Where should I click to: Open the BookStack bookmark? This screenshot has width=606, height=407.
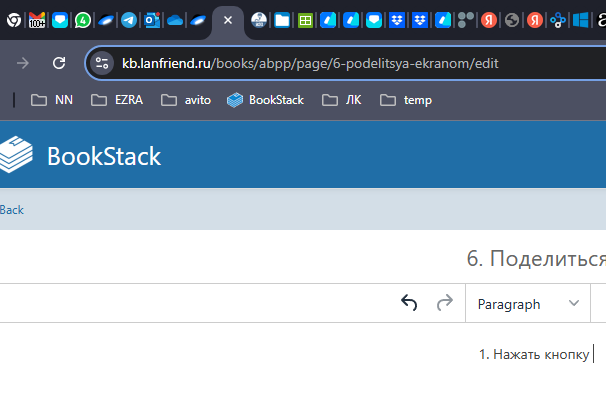click(265, 100)
